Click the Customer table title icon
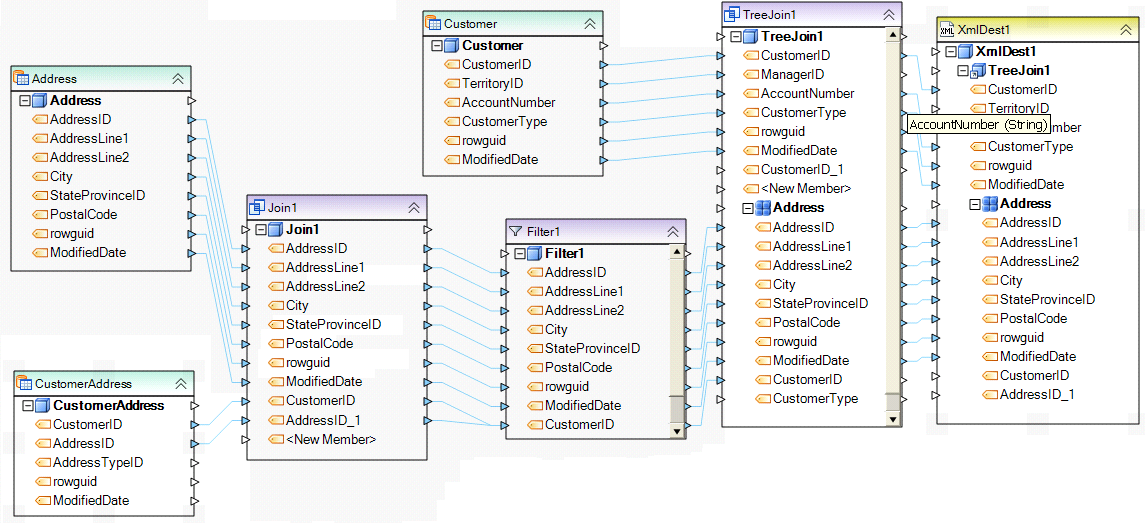The width and height of the screenshot is (1145, 523). click(433, 23)
